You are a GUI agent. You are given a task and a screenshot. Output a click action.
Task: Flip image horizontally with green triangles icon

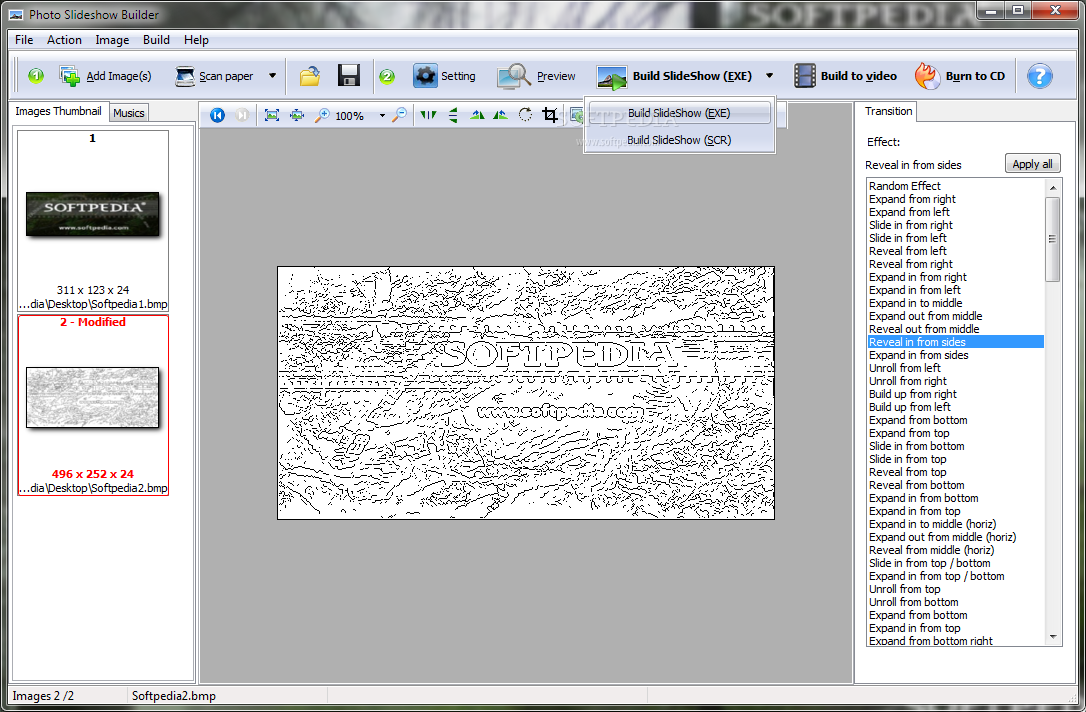tap(428, 115)
